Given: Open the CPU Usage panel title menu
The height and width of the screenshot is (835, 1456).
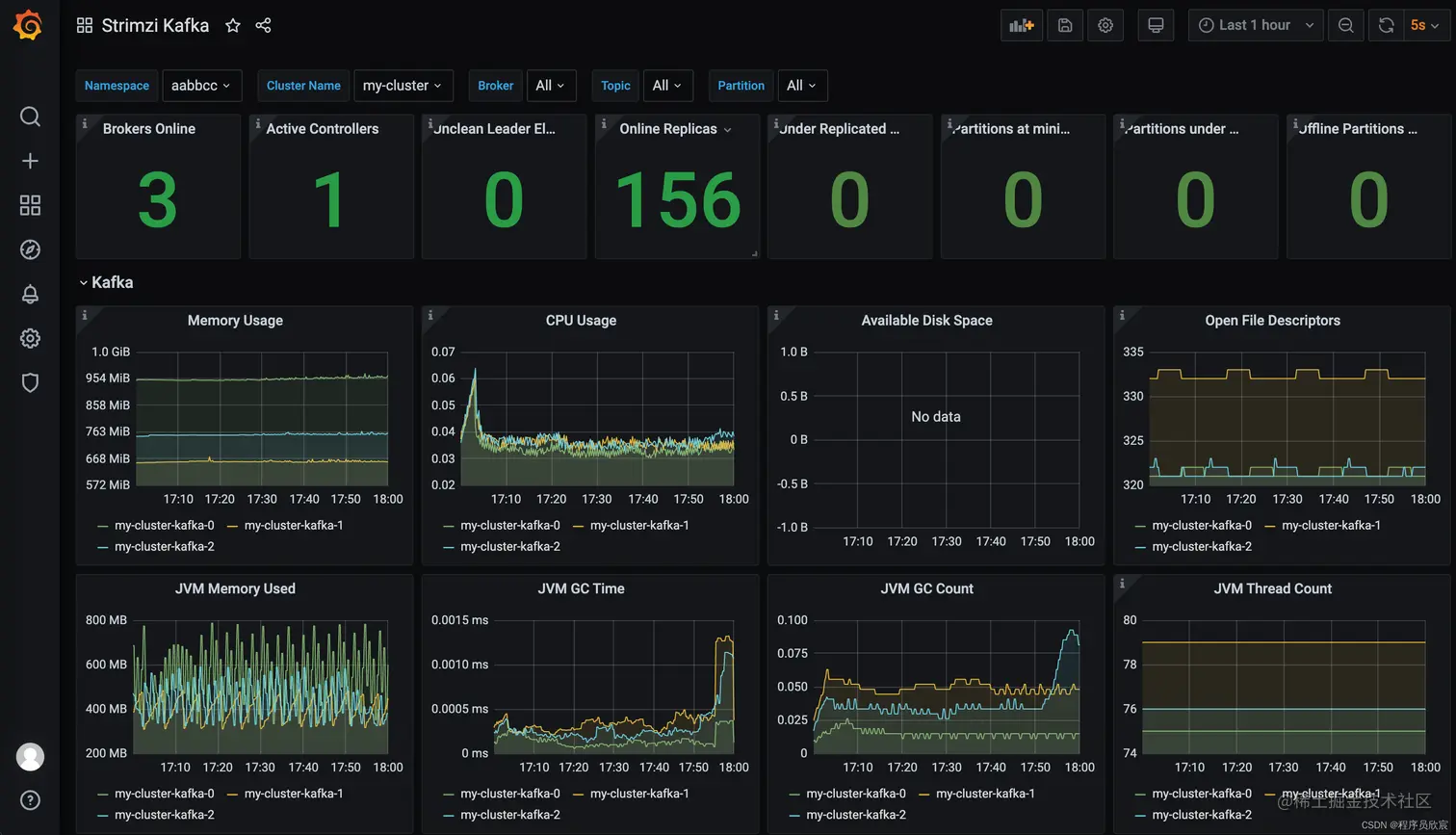Looking at the screenshot, I should tap(581, 321).
